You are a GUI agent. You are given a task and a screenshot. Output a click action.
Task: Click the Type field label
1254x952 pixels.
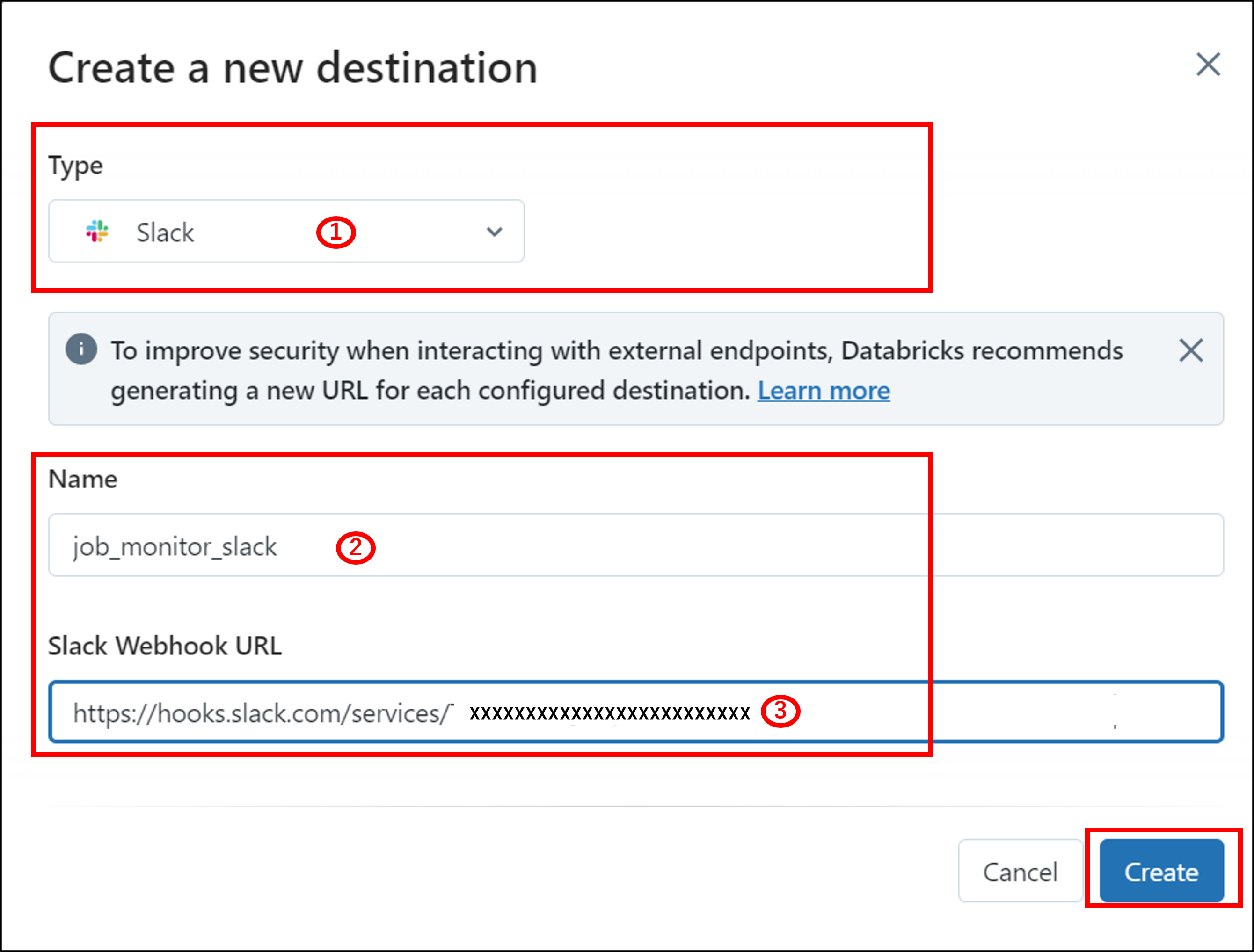coord(75,166)
